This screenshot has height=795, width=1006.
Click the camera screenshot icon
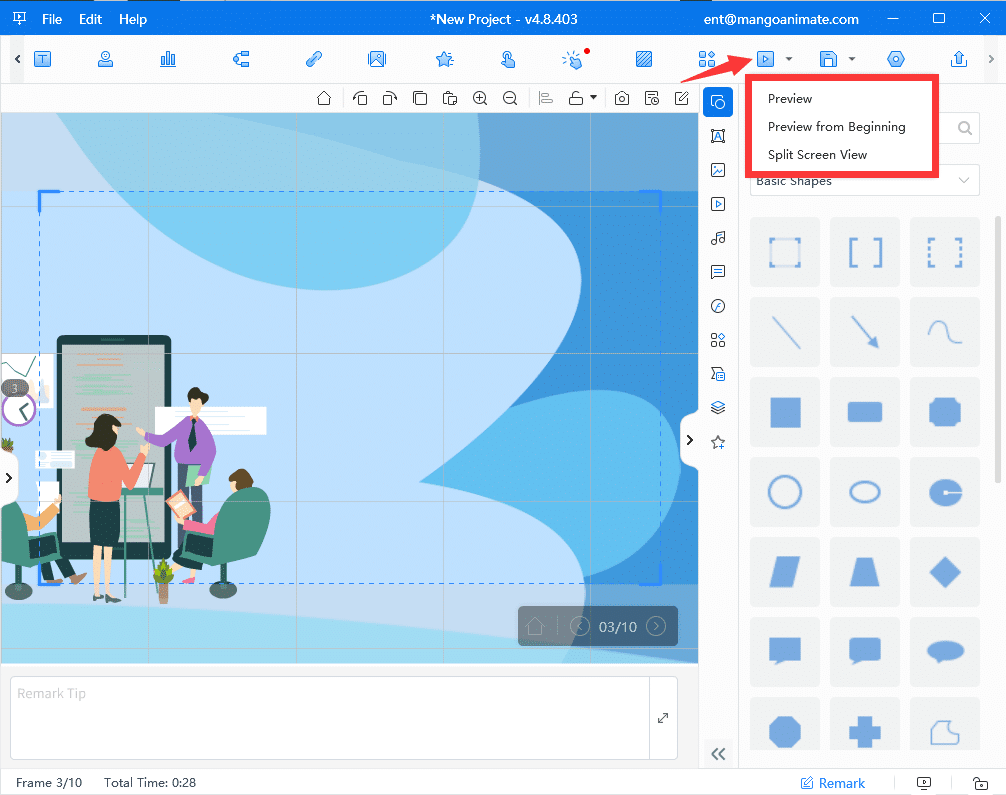click(x=622, y=98)
